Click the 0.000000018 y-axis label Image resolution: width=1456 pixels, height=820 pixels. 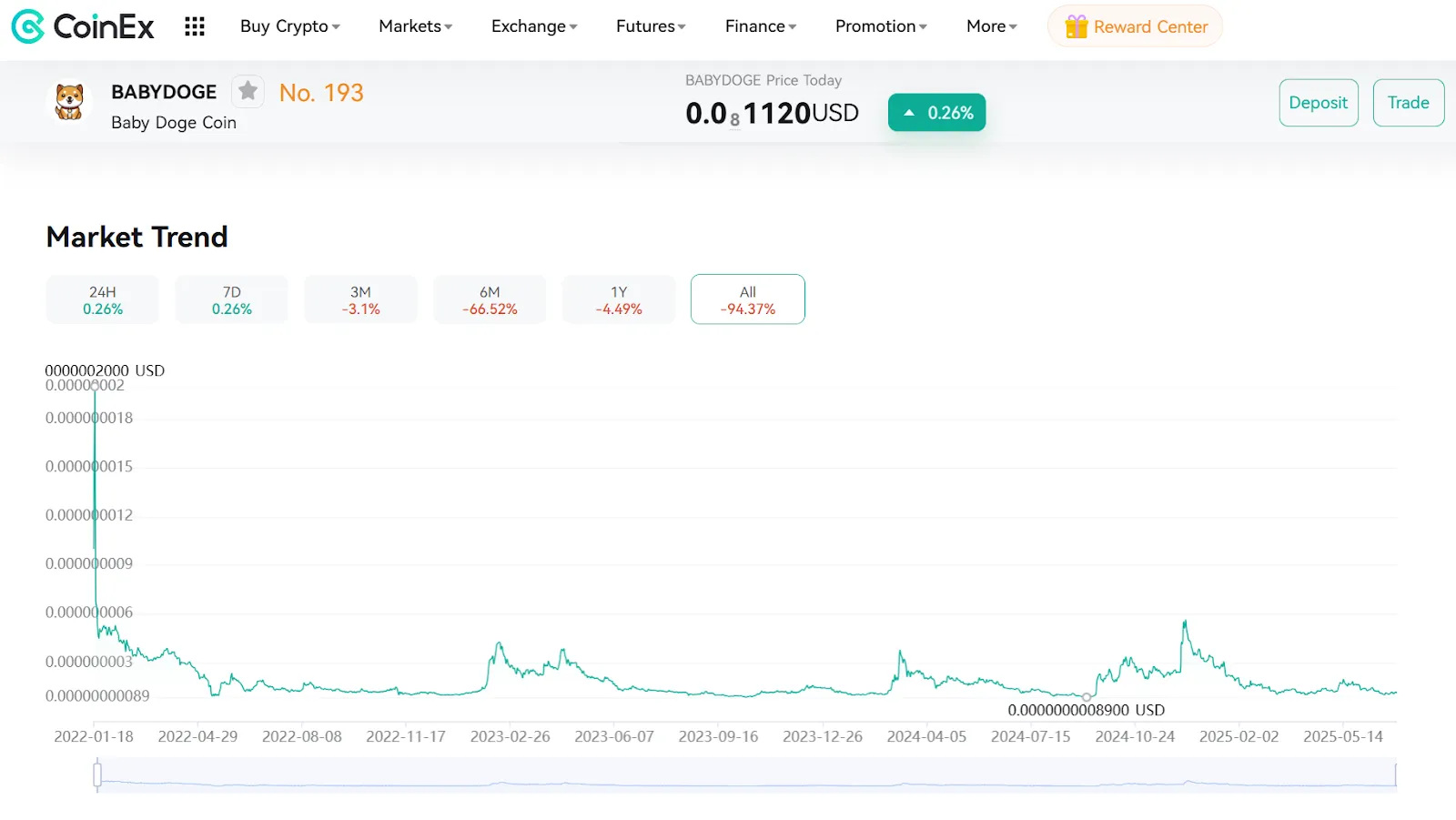pos(89,418)
